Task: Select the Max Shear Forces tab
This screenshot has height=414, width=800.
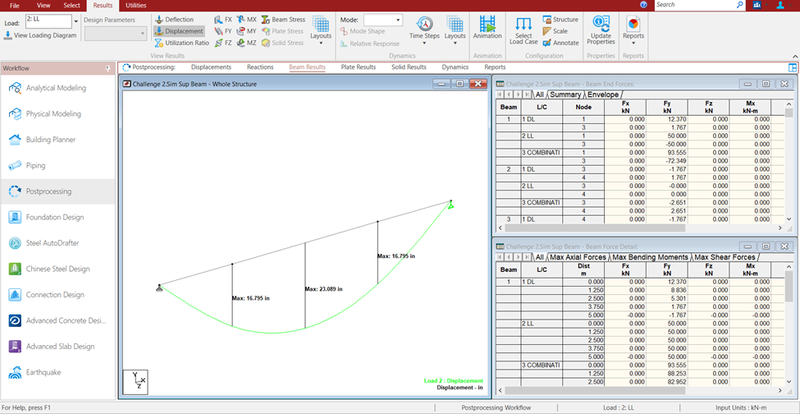Action: [725, 257]
